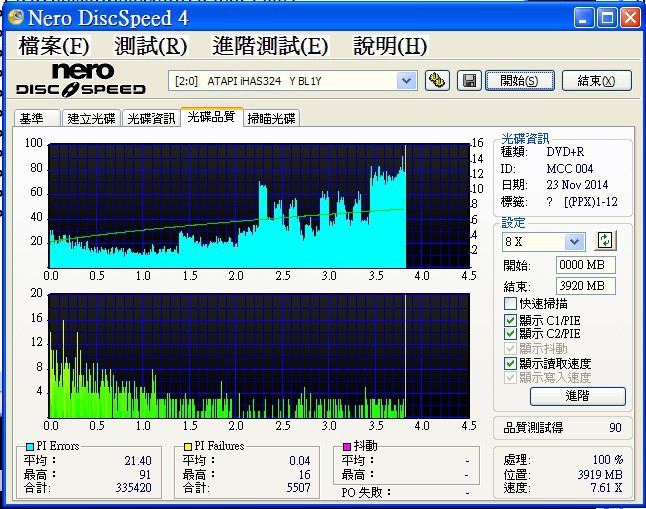Click the 結束 3920 MB input field
Viewport: 646px width, 509px height.
(x=585, y=286)
